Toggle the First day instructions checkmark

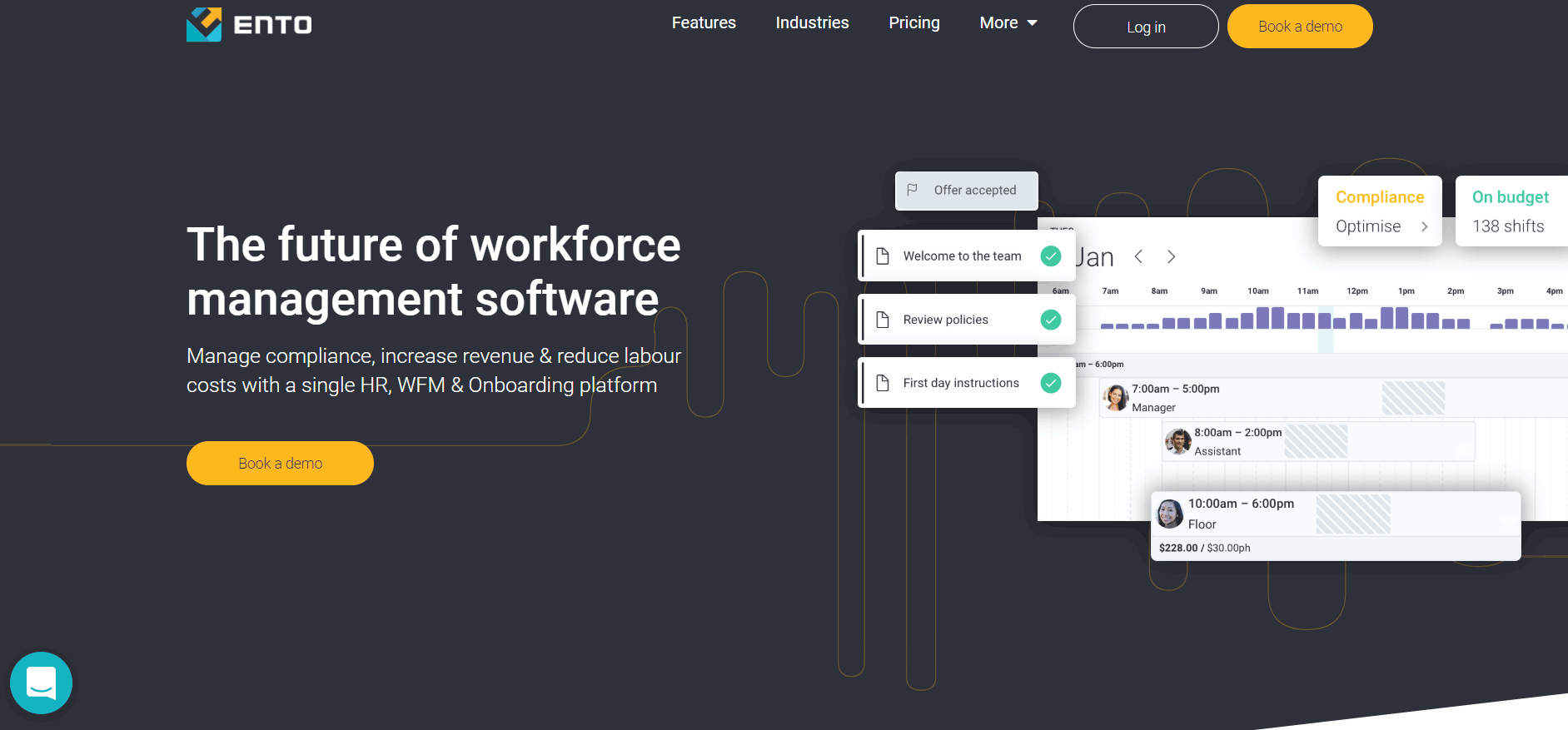point(1051,383)
